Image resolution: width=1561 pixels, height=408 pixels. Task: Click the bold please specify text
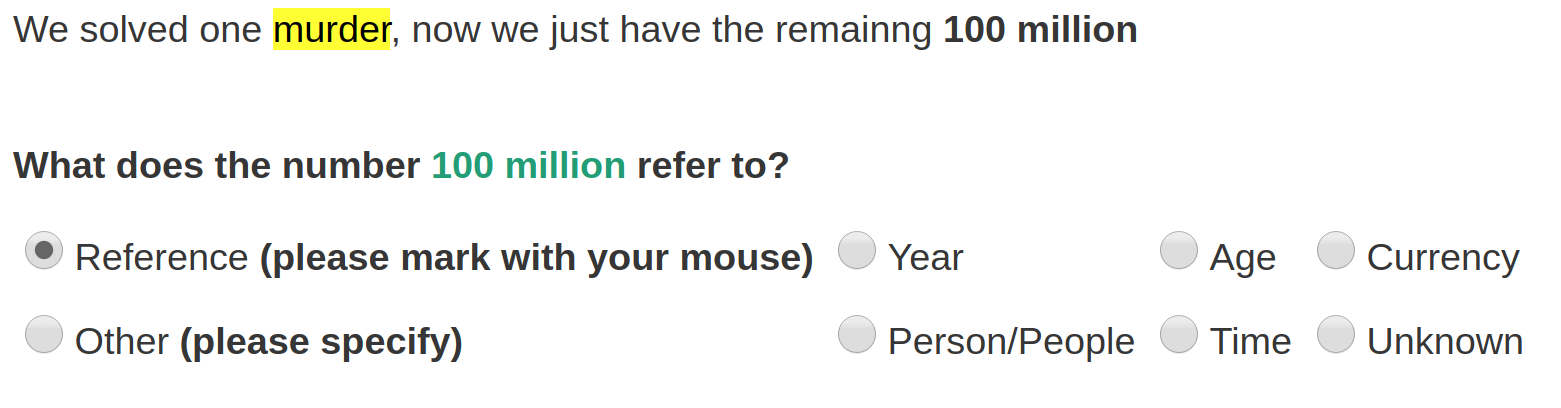tap(321, 342)
